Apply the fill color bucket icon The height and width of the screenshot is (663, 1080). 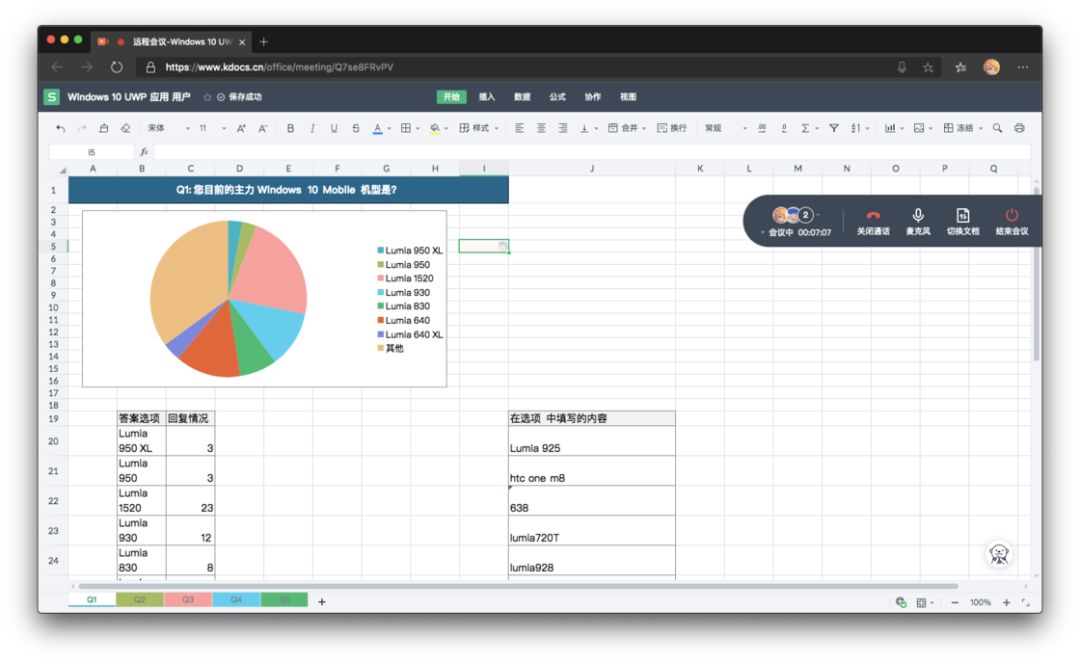tap(435, 128)
